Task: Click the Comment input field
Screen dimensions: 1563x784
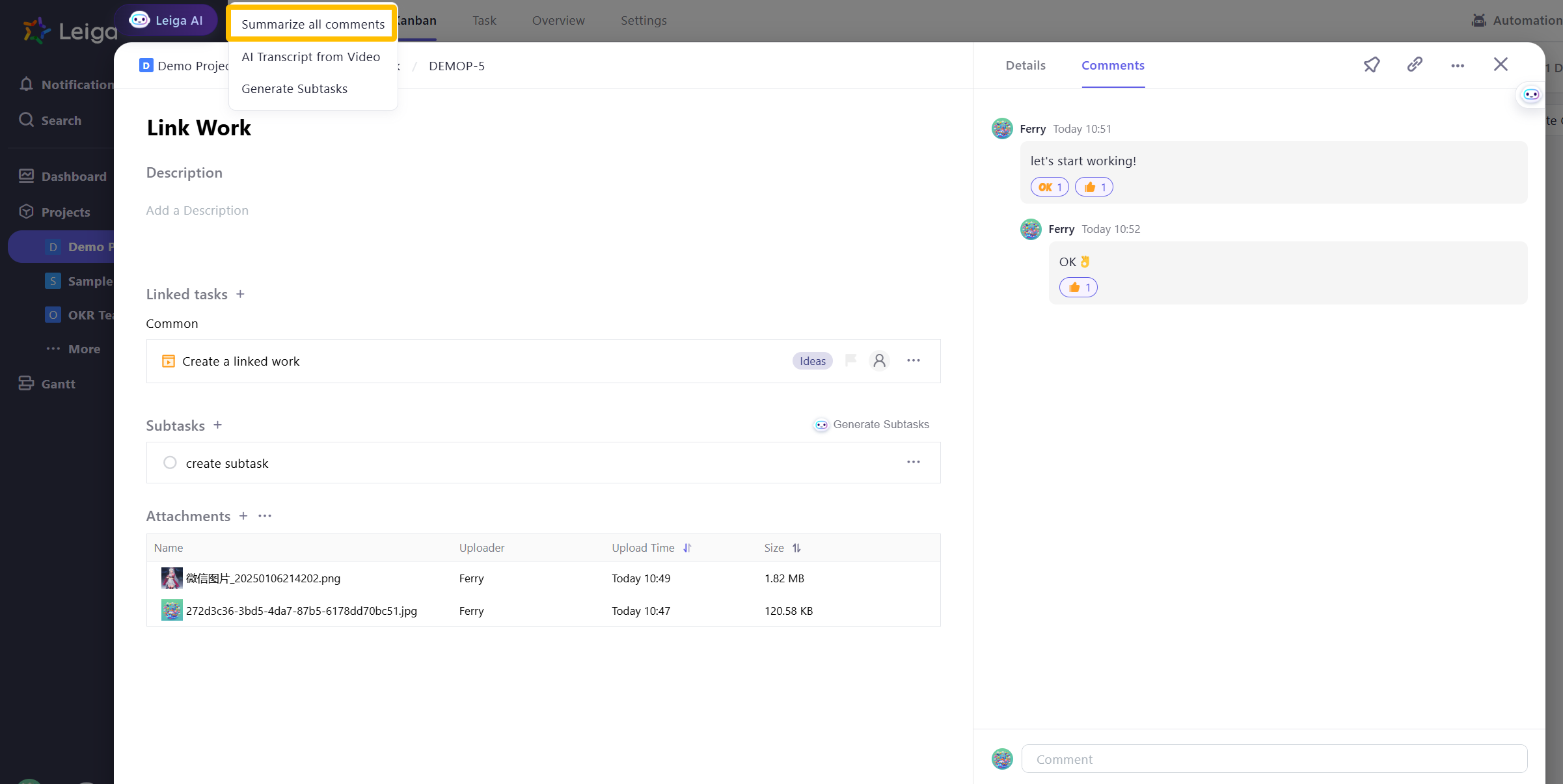Action: tap(1273, 759)
